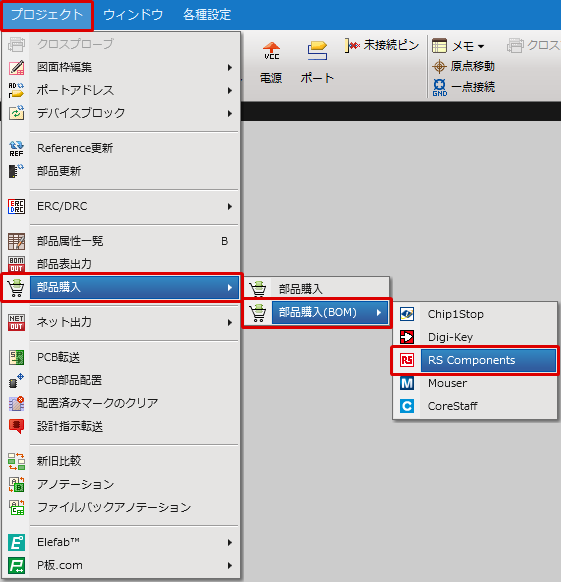
Task: Click the RS Components logo icon
Action: [x=407, y=360]
